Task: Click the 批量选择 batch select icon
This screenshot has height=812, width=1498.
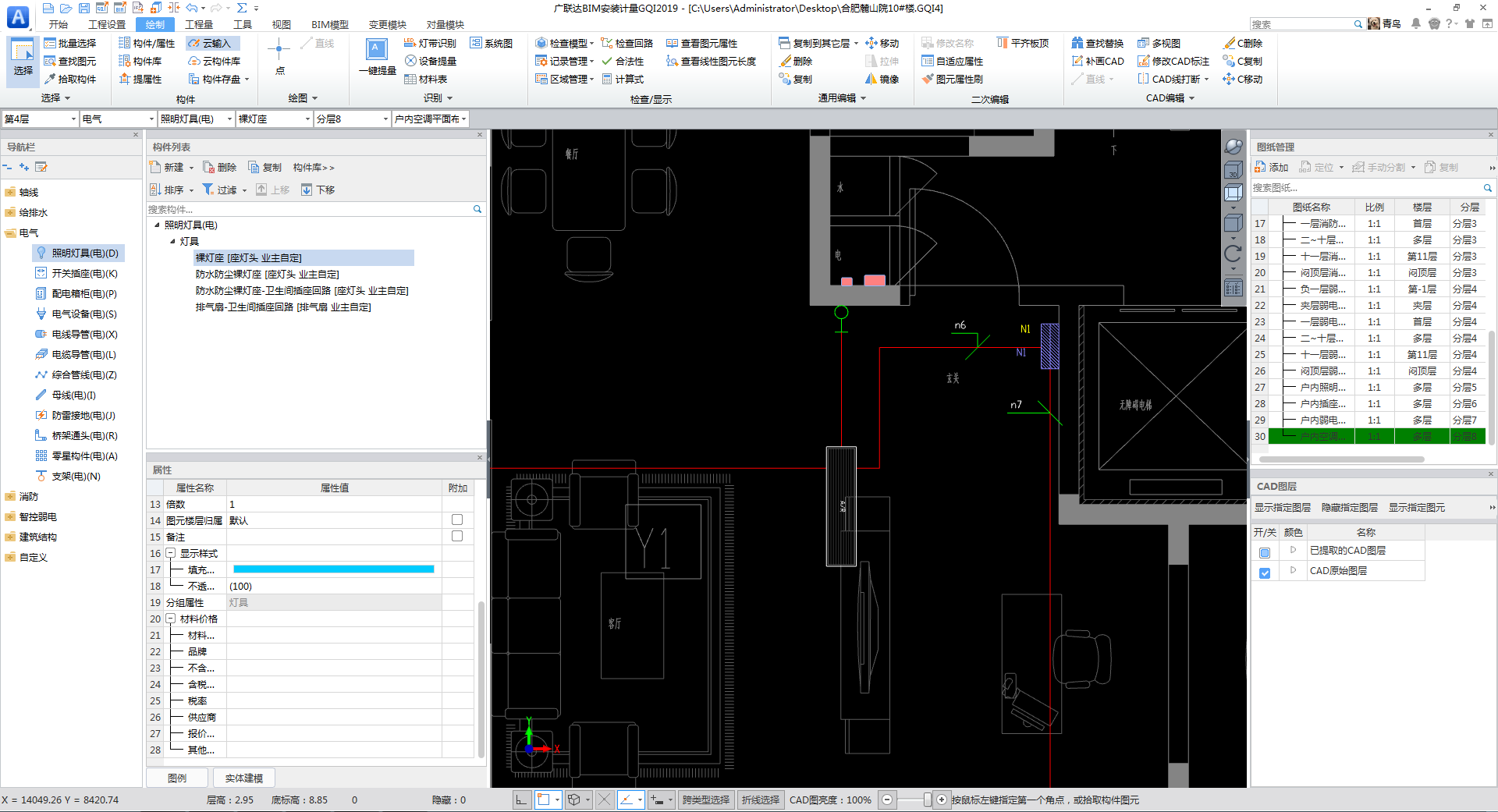Action: pyautogui.click(x=70, y=44)
